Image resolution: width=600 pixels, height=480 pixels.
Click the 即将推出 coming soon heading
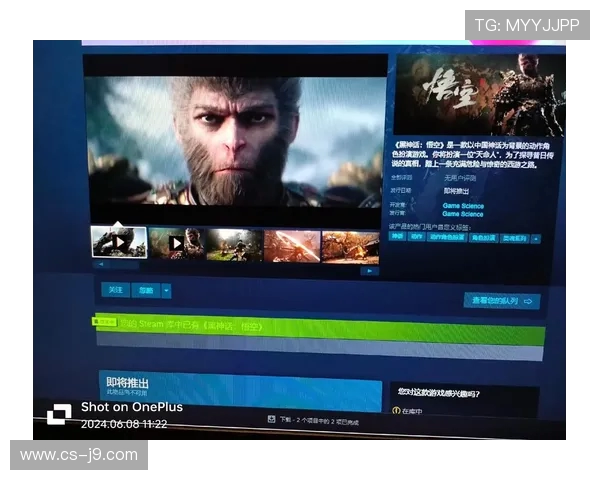[127, 383]
